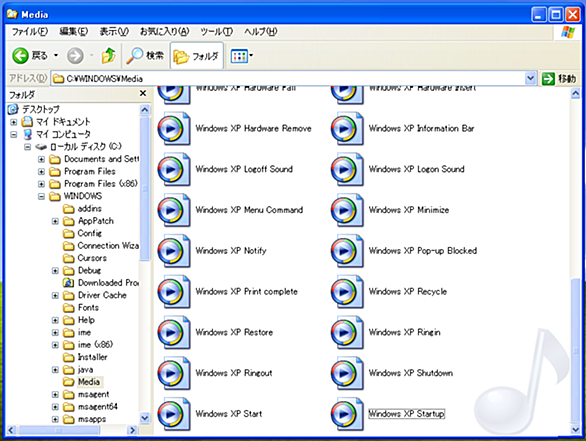The width and height of the screenshot is (586, 441).
Task: Select Windows XP Logoff Sound file icon
Action: 174,169
